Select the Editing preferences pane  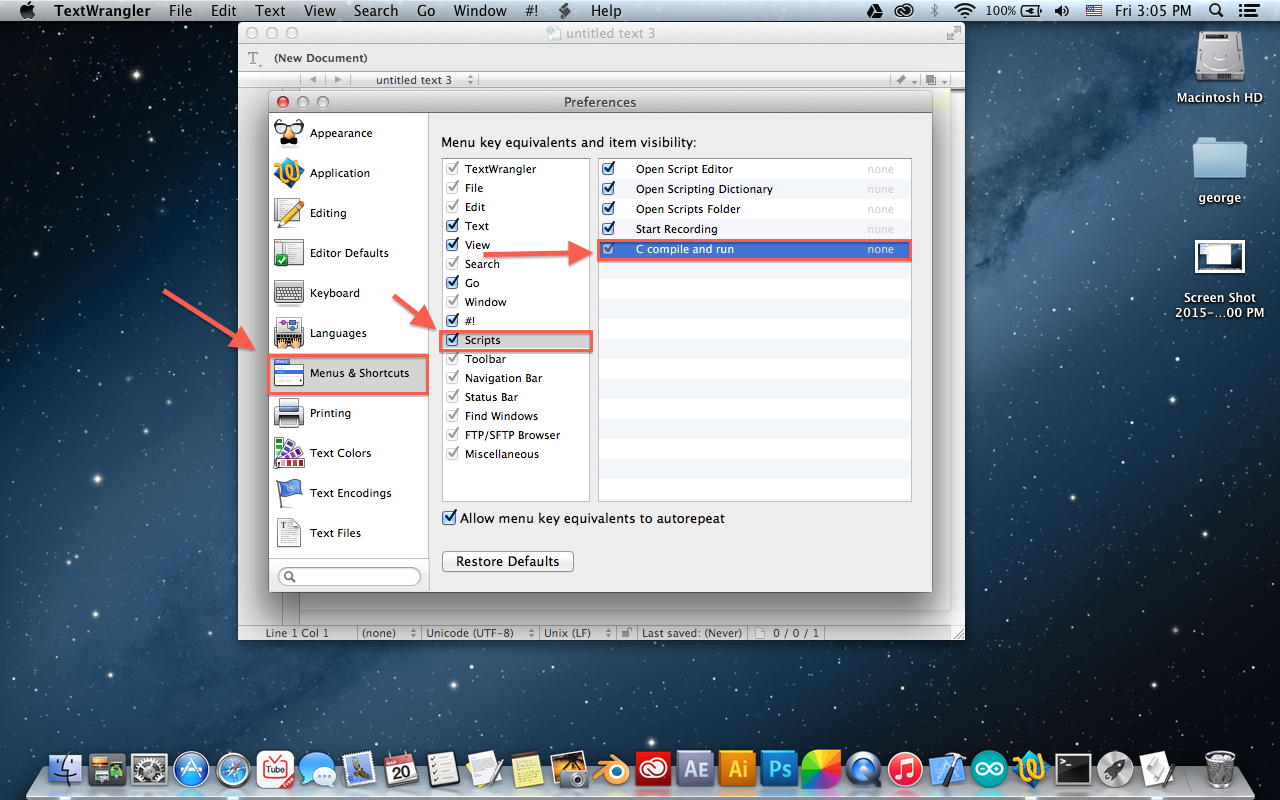click(348, 213)
